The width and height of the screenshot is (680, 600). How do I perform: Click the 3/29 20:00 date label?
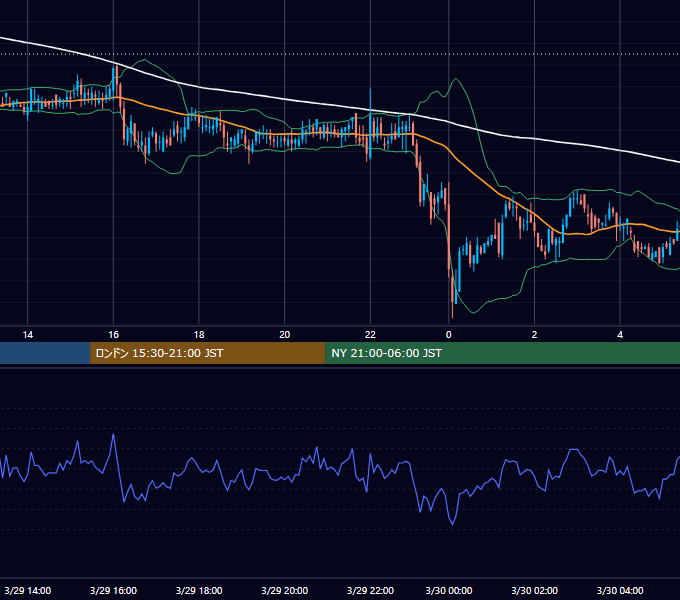click(284, 590)
